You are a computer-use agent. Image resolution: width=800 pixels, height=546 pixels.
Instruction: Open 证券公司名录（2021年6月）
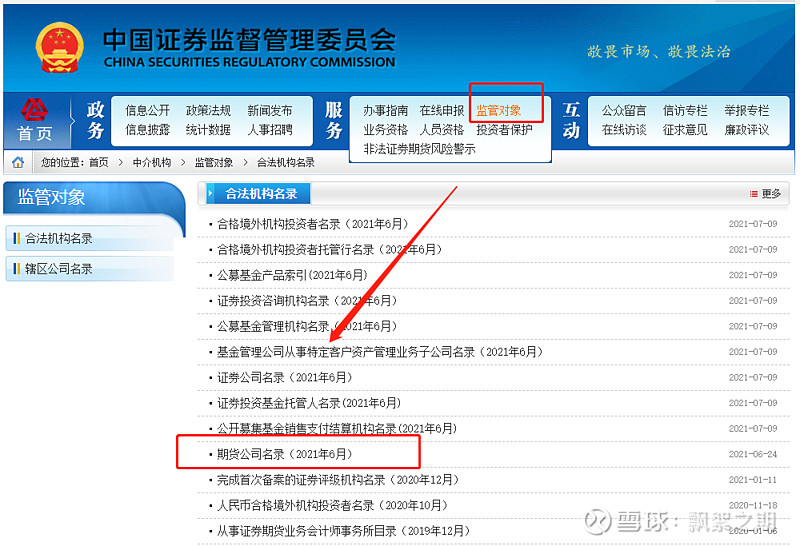[x=285, y=377]
